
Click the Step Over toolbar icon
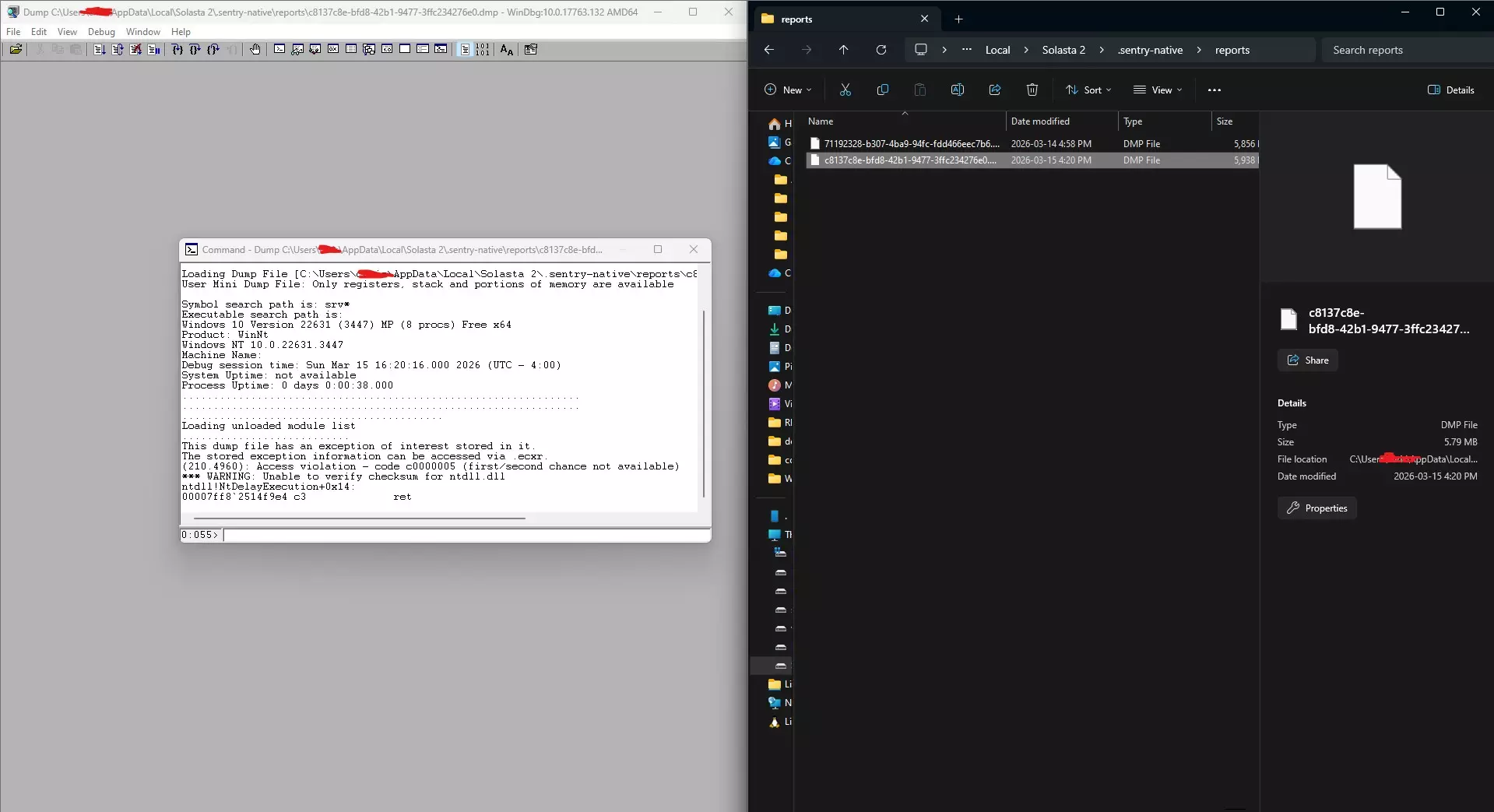pos(195,50)
